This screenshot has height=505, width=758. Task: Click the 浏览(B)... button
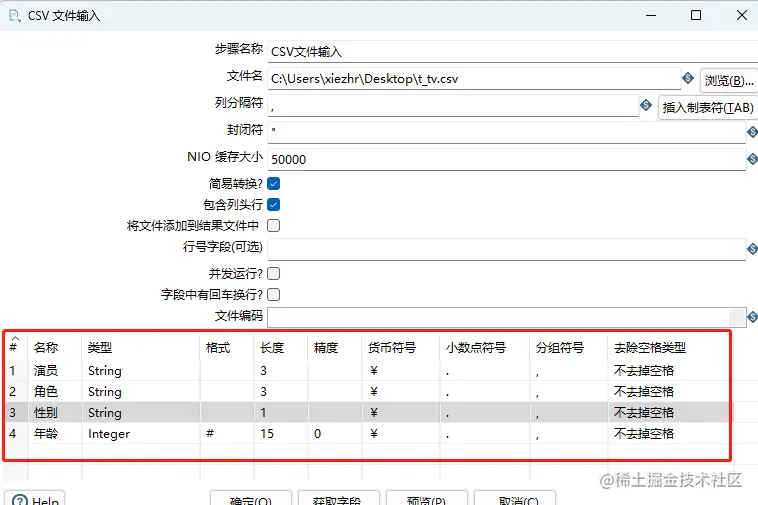(x=729, y=80)
